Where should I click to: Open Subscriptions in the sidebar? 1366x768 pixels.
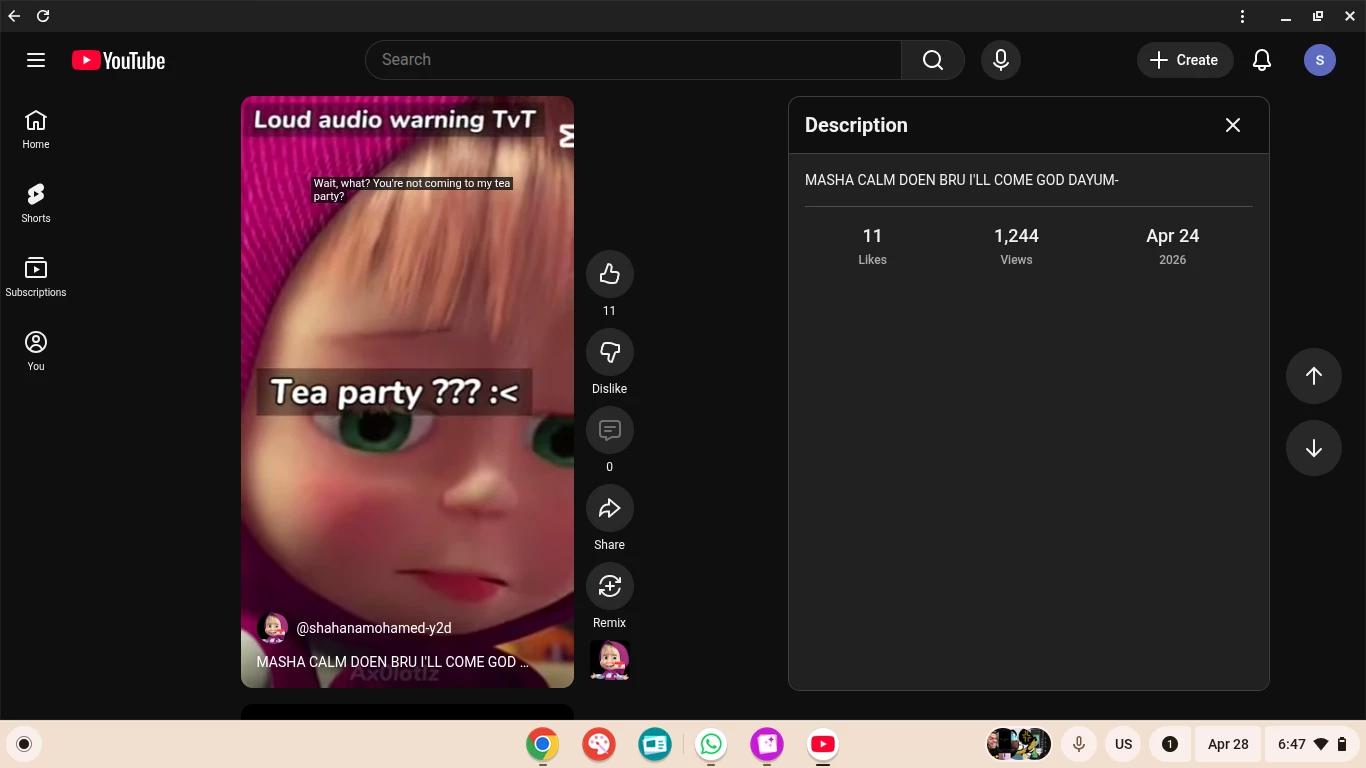[x=36, y=277]
